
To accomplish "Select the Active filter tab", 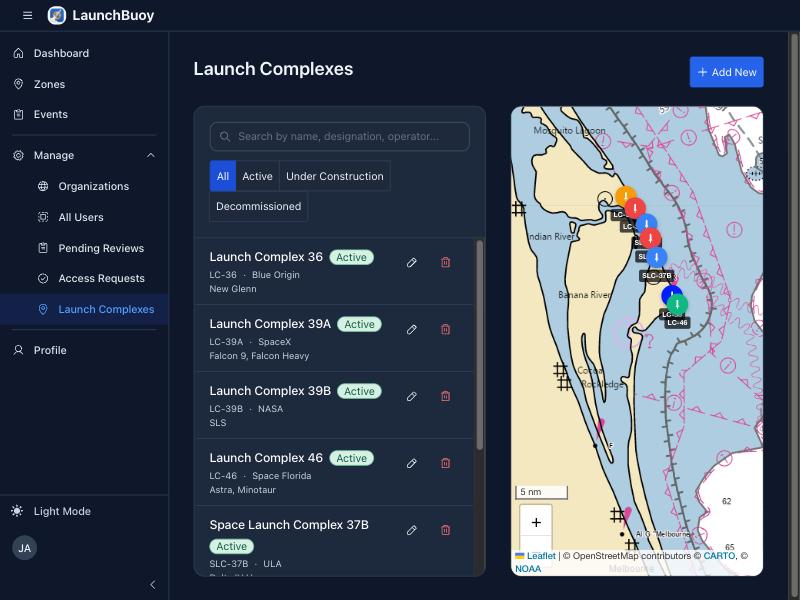I will (257, 176).
